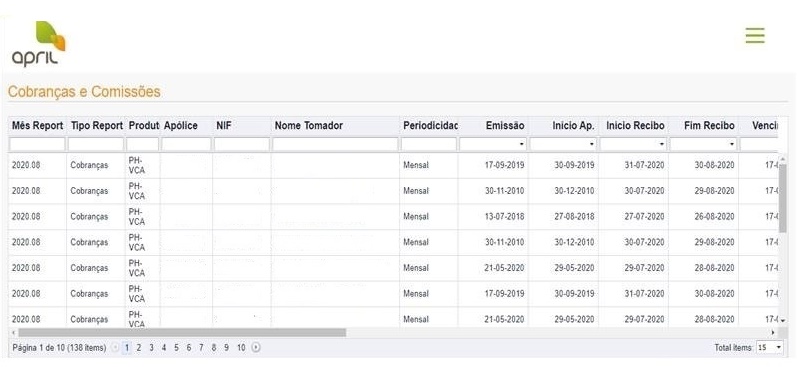Click Inicio Recibo cell 27-07-2020
This screenshot has width=797, height=367.
[644, 217]
